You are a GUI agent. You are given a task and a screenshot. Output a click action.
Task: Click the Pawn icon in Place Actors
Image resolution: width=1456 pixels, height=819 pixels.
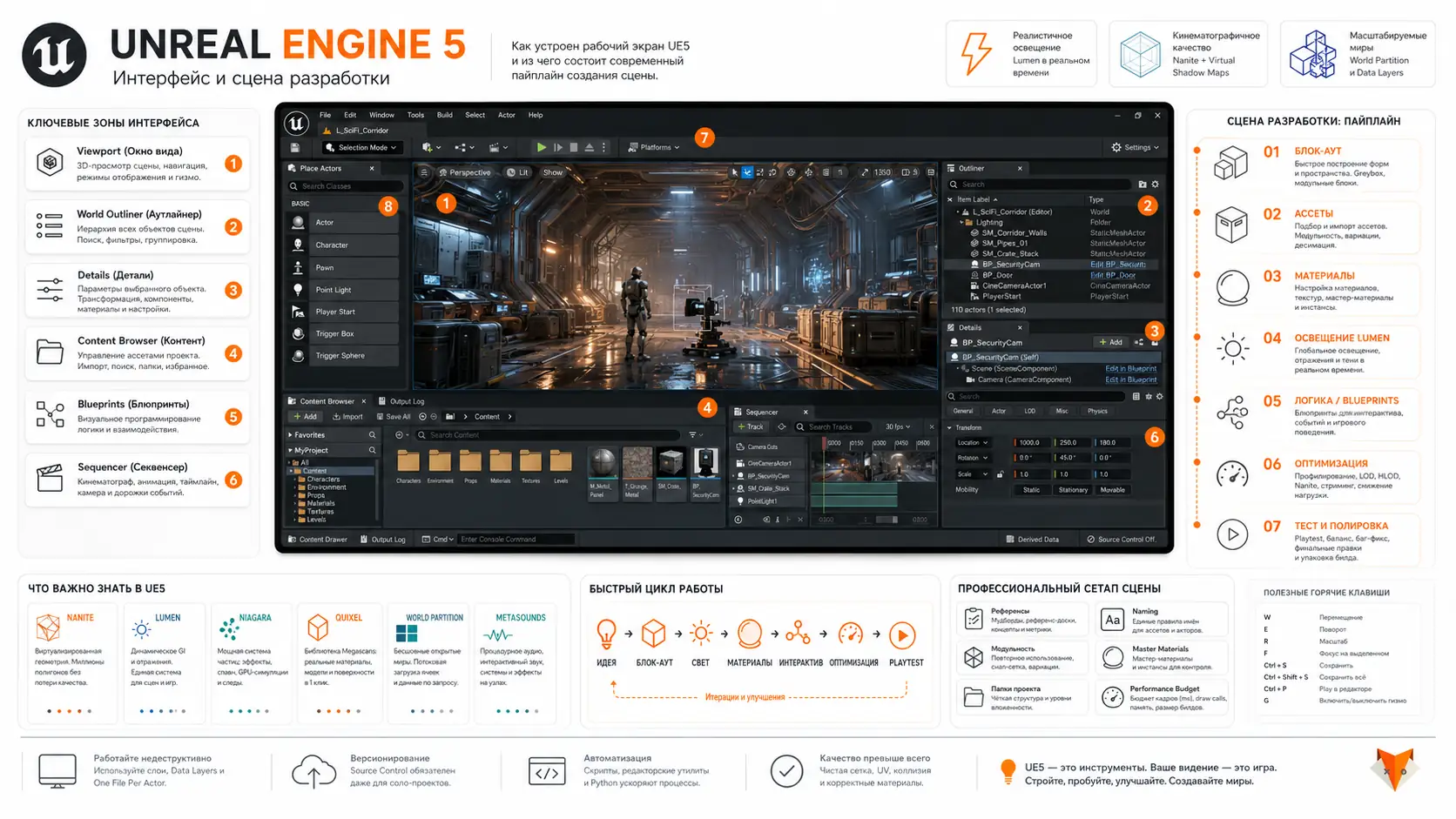pyautogui.click(x=298, y=267)
